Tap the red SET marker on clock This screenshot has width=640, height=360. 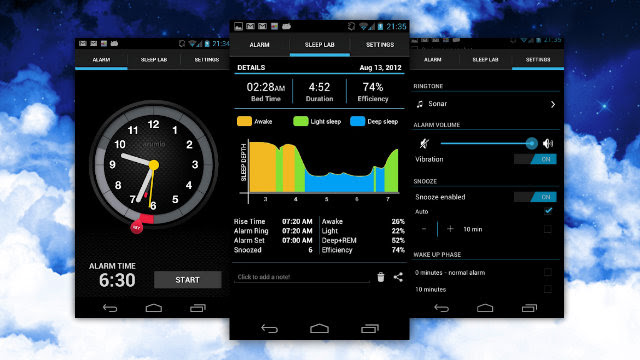pos(137,227)
